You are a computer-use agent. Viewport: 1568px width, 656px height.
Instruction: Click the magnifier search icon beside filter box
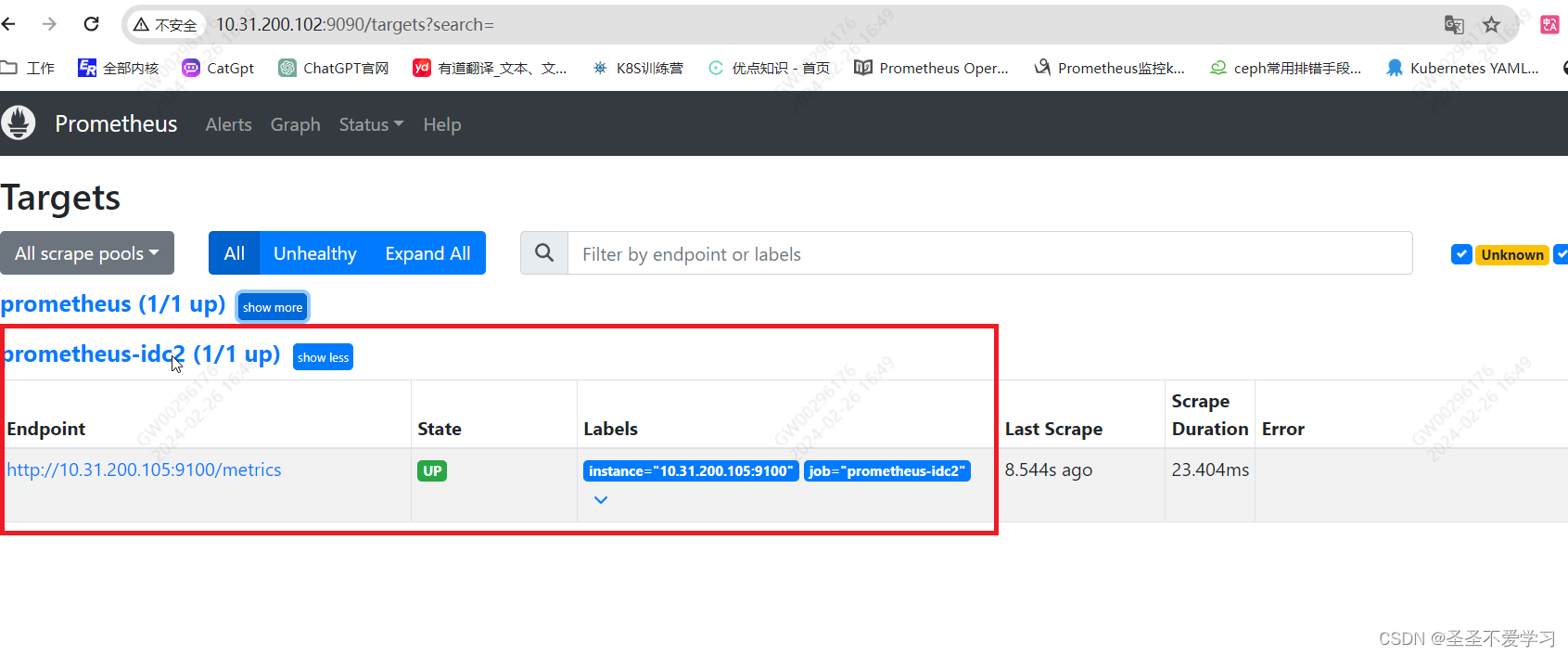[544, 252]
